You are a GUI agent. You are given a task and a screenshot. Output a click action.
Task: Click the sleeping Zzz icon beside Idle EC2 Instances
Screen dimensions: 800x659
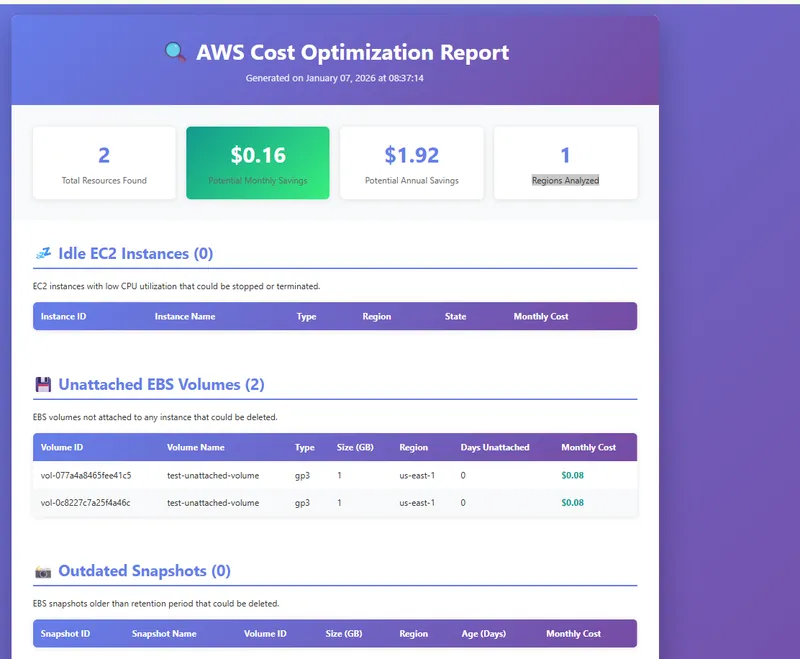[43, 253]
